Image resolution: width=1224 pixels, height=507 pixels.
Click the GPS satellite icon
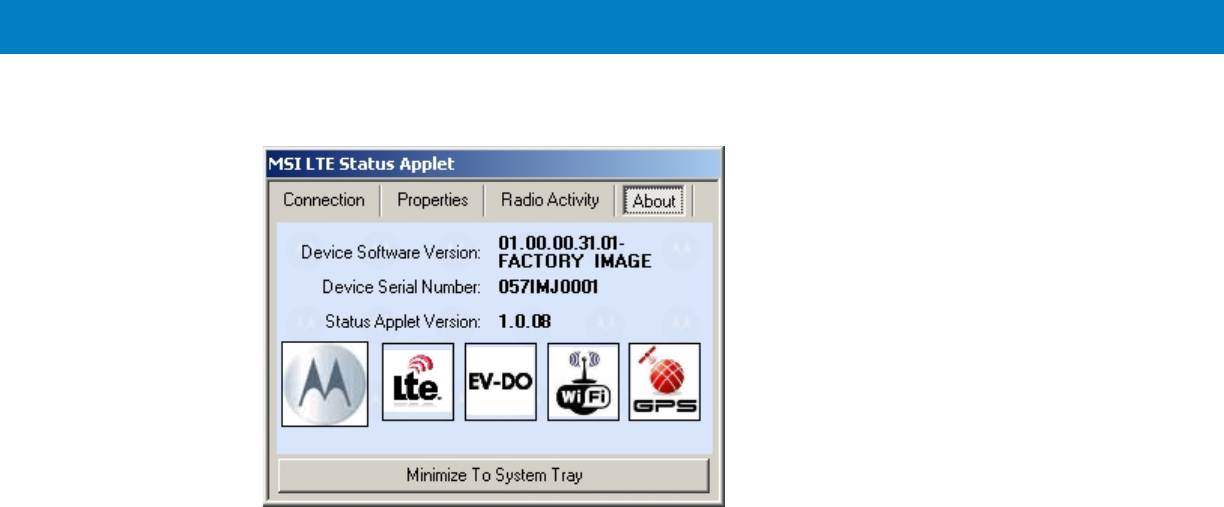tap(665, 382)
